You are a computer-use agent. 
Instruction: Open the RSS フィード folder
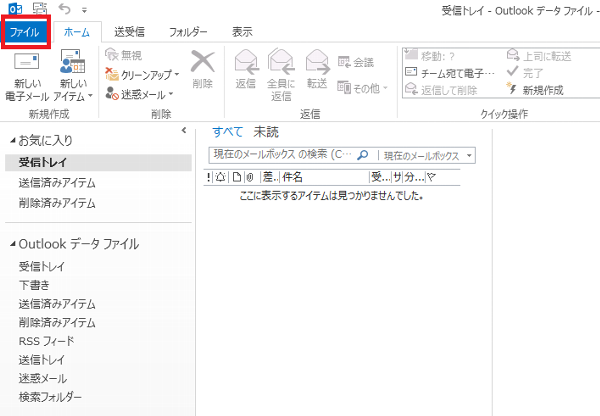(x=47, y=341)
